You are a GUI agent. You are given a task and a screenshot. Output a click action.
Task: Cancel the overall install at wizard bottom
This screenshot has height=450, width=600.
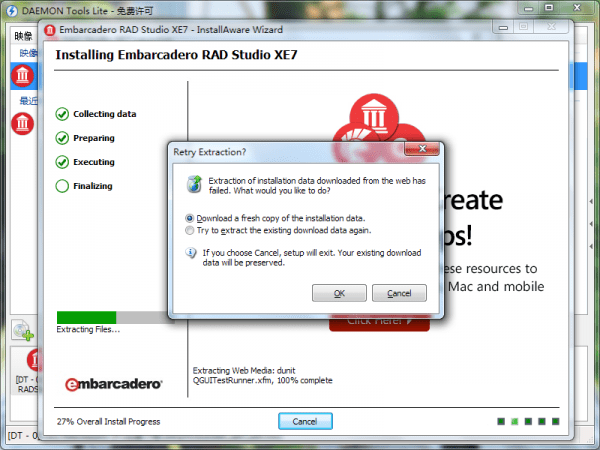tap(305, 421)
